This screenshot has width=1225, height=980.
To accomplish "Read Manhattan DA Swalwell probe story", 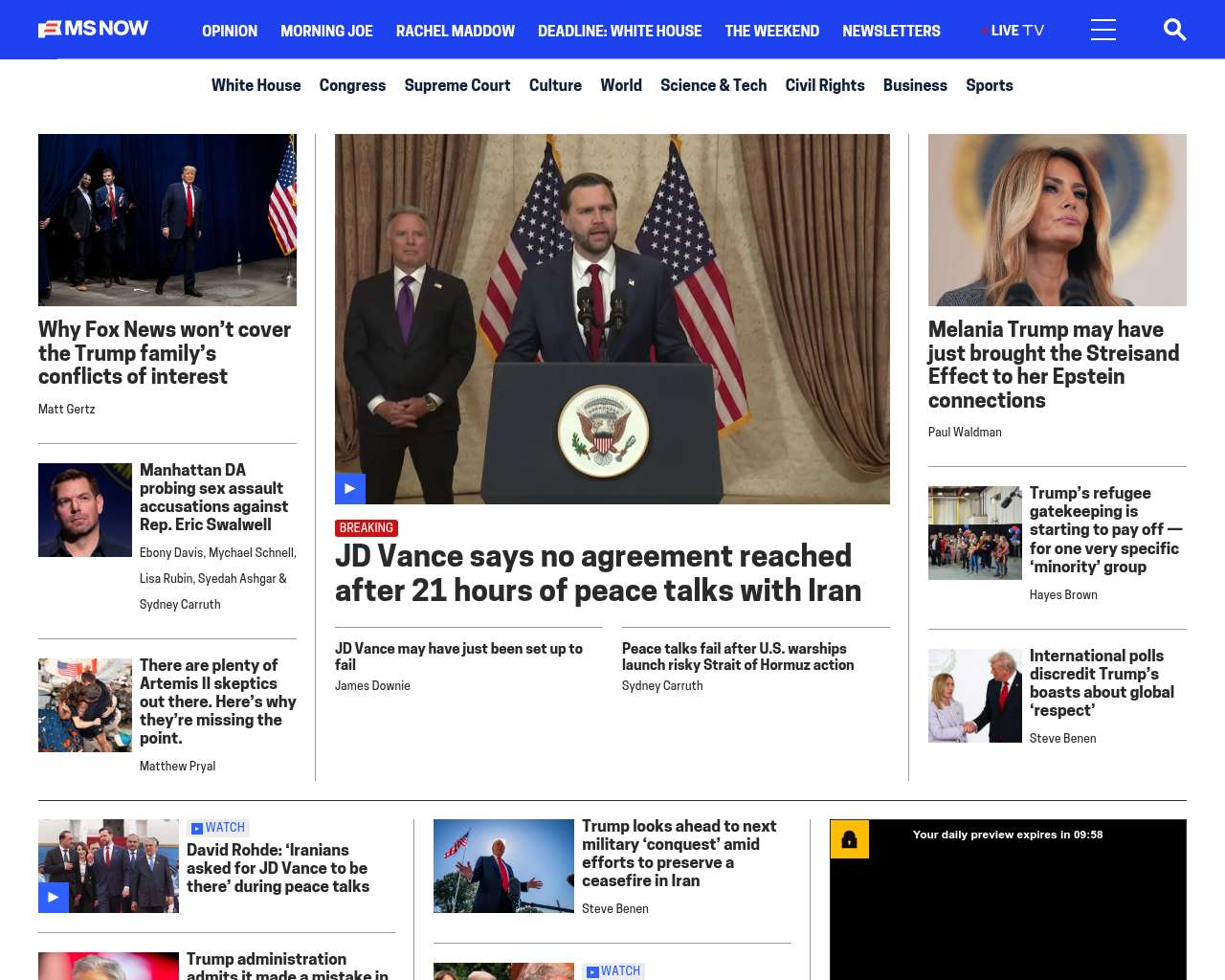I will pos(213,498).
